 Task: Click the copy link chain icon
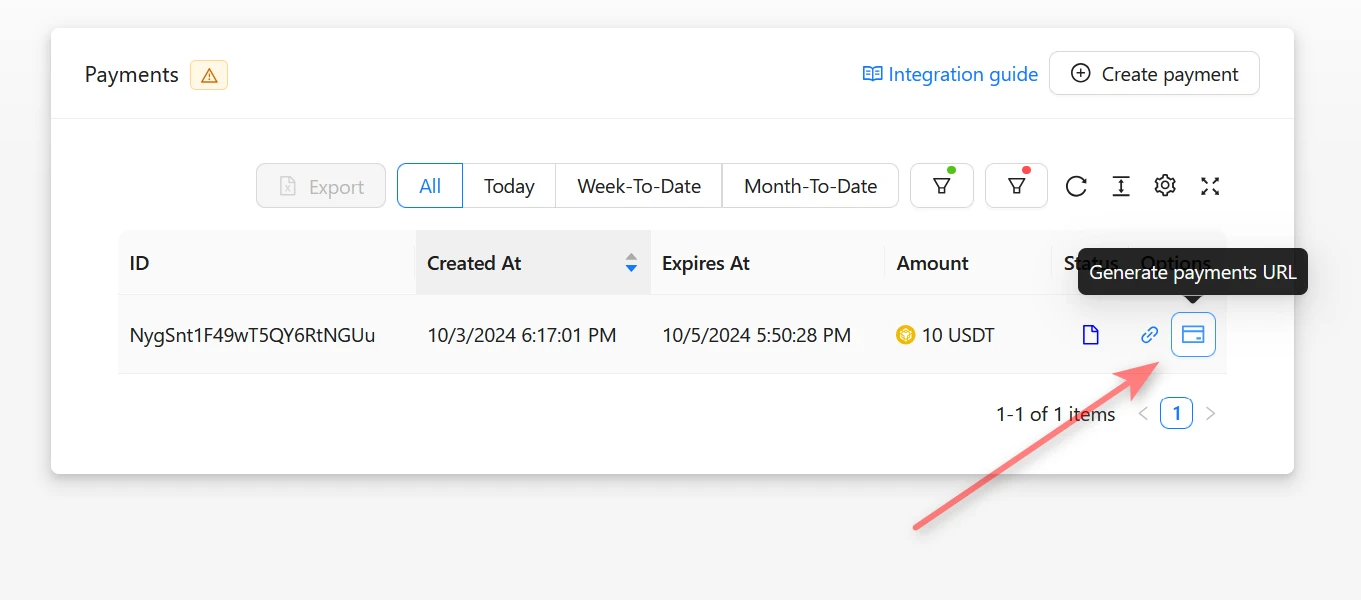1150,335
